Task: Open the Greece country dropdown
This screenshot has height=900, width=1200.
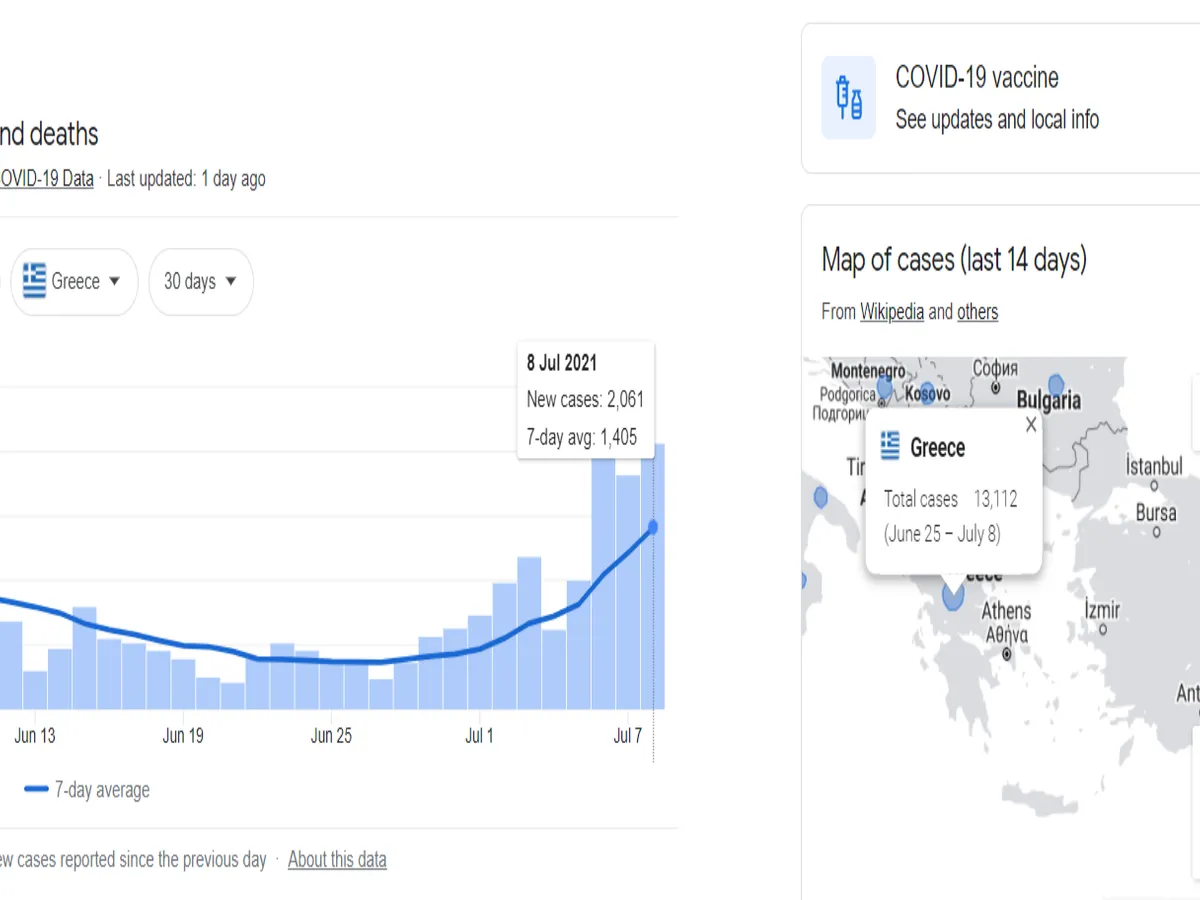Action: [x=73, y=282]
